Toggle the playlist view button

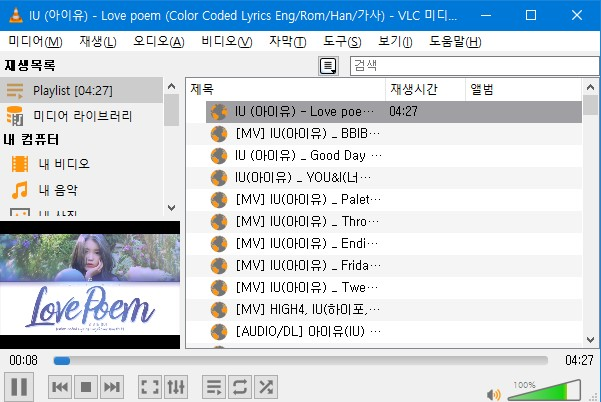[214, 387]
